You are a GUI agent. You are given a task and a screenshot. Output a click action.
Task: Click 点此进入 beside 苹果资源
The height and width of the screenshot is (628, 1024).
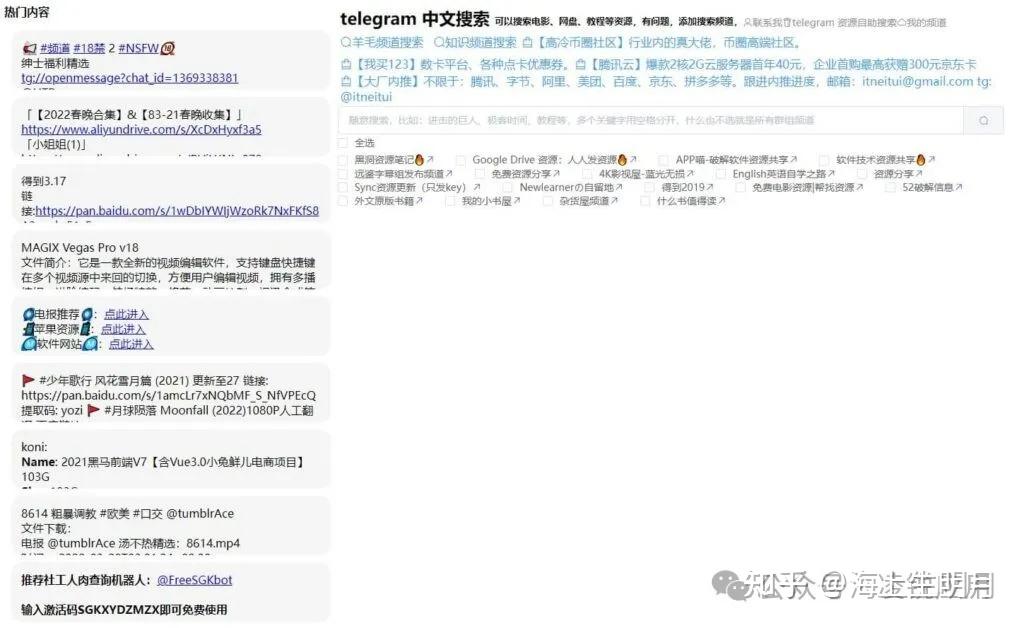coord(123,329)
